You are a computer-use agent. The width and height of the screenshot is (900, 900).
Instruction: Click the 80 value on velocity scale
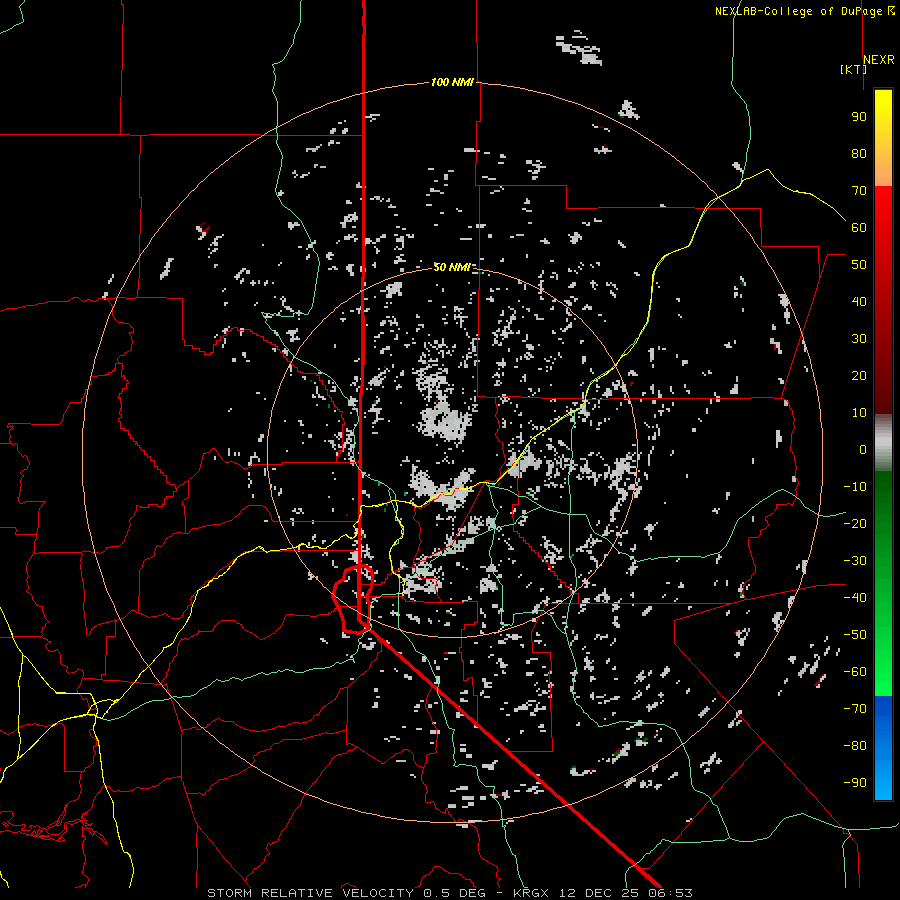859,154
